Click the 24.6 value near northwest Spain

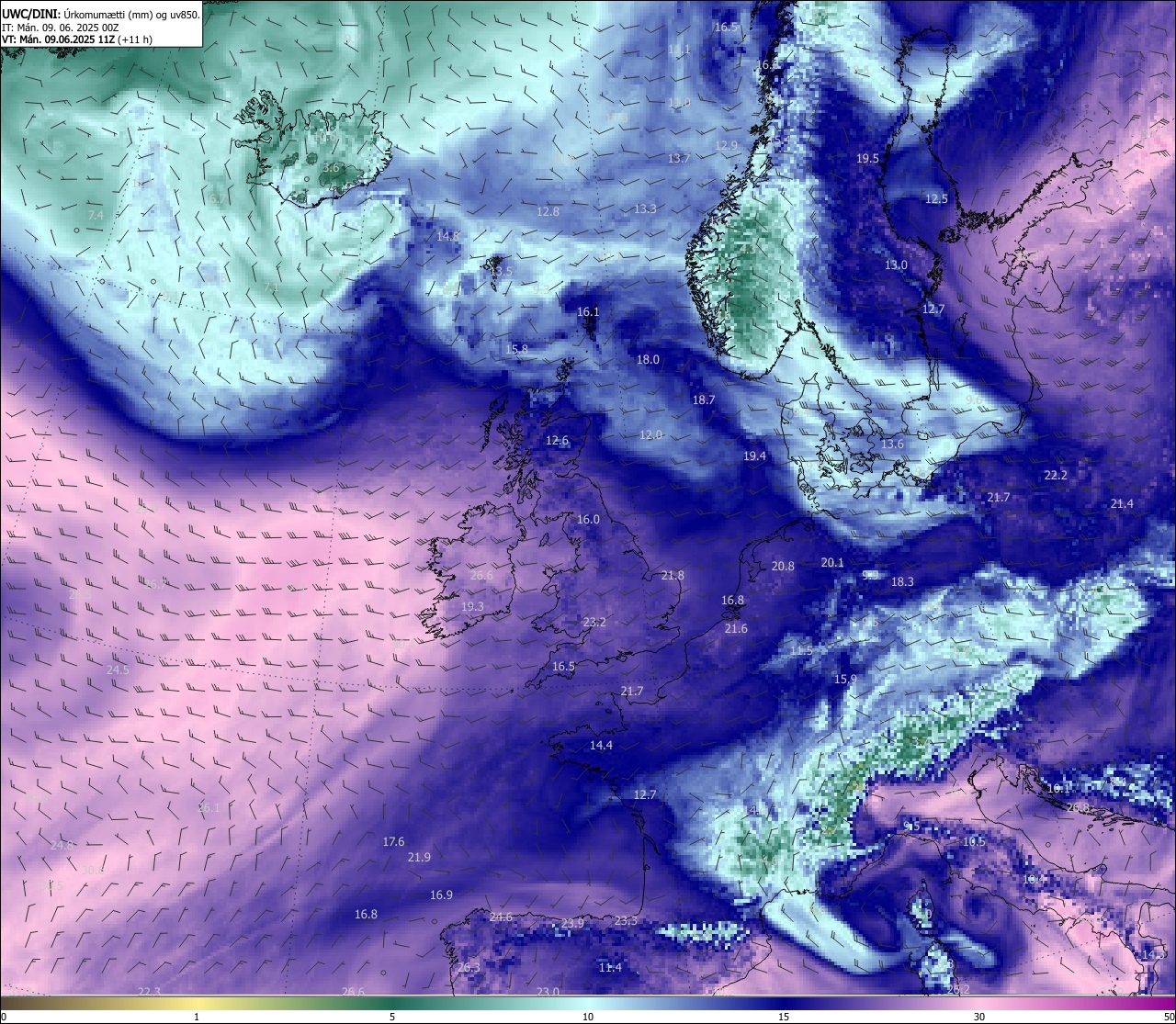pyautogui.click(x=501, y=917)
